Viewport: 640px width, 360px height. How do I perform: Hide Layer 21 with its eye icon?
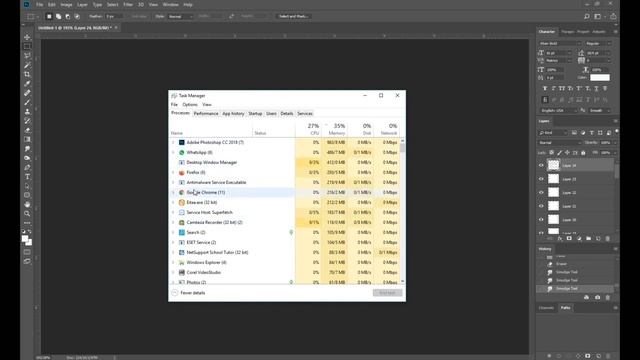(541, 206)
